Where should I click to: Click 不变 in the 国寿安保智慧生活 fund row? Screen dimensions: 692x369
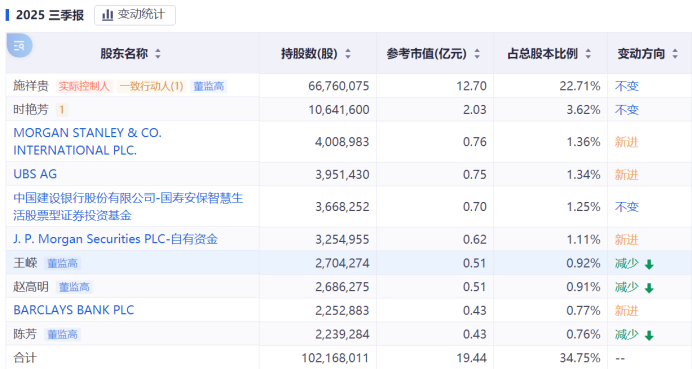[x=627, y=207]
